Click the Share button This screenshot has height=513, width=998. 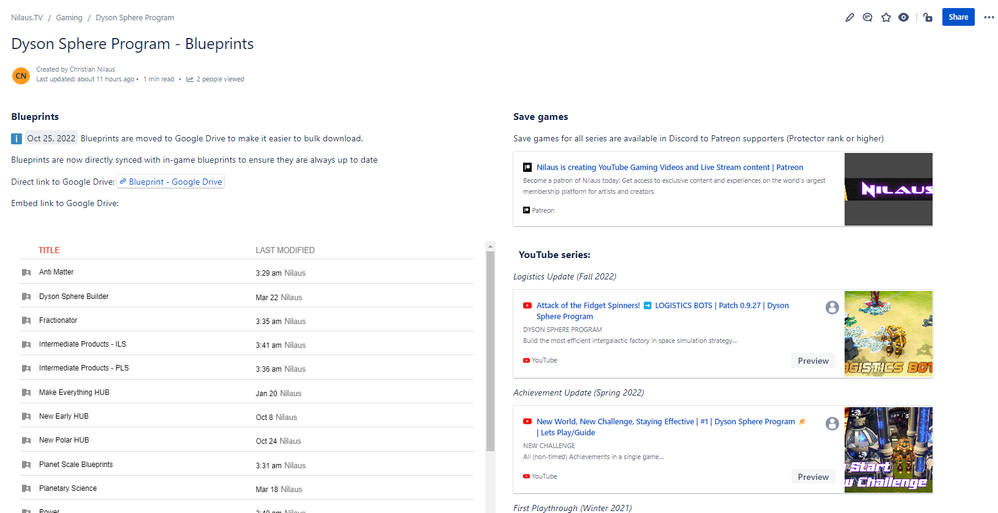958,17
